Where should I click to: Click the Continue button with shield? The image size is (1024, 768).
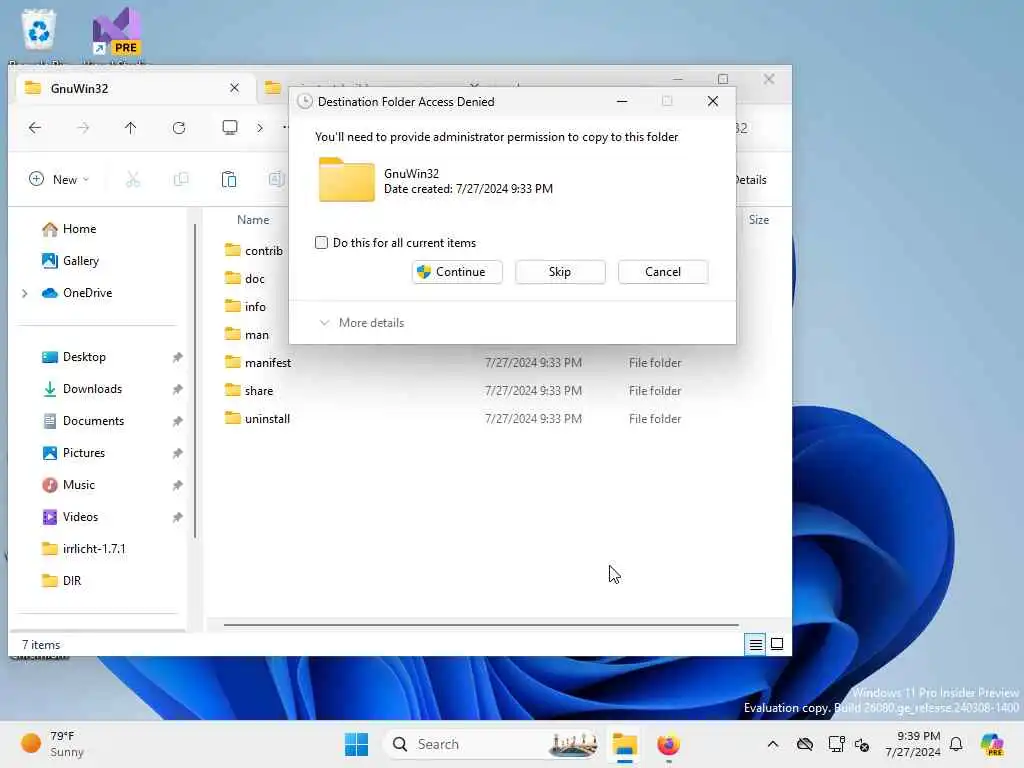coord(457,272)
